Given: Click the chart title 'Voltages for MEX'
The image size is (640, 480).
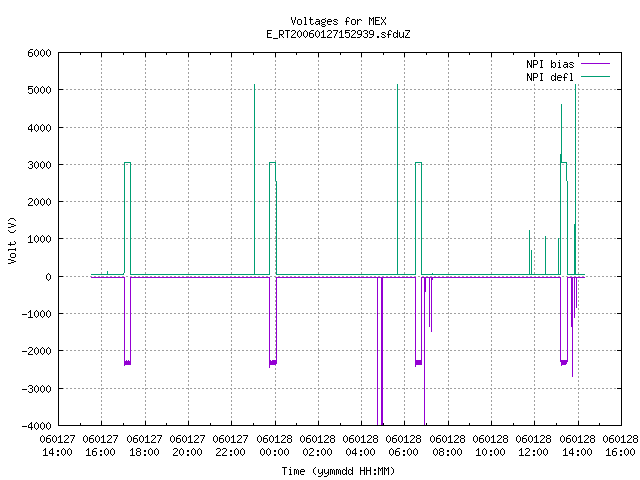Looking at the screenshot, I should [338, 21].
